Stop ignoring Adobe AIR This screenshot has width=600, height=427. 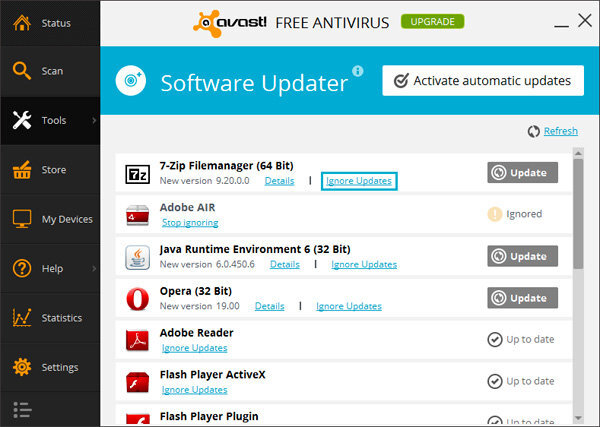190,223
